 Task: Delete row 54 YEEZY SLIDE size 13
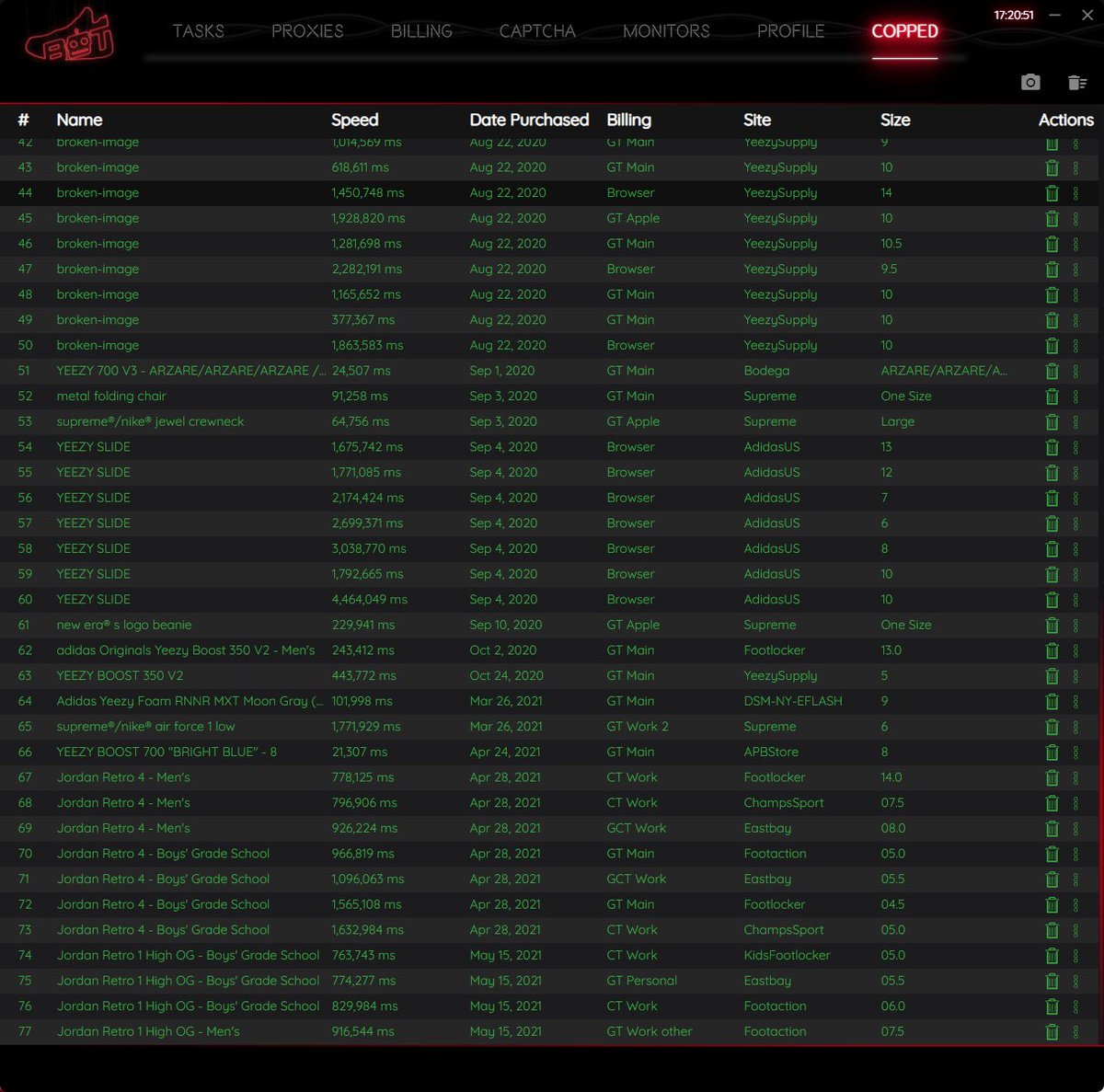click(x=1052, y=447)
